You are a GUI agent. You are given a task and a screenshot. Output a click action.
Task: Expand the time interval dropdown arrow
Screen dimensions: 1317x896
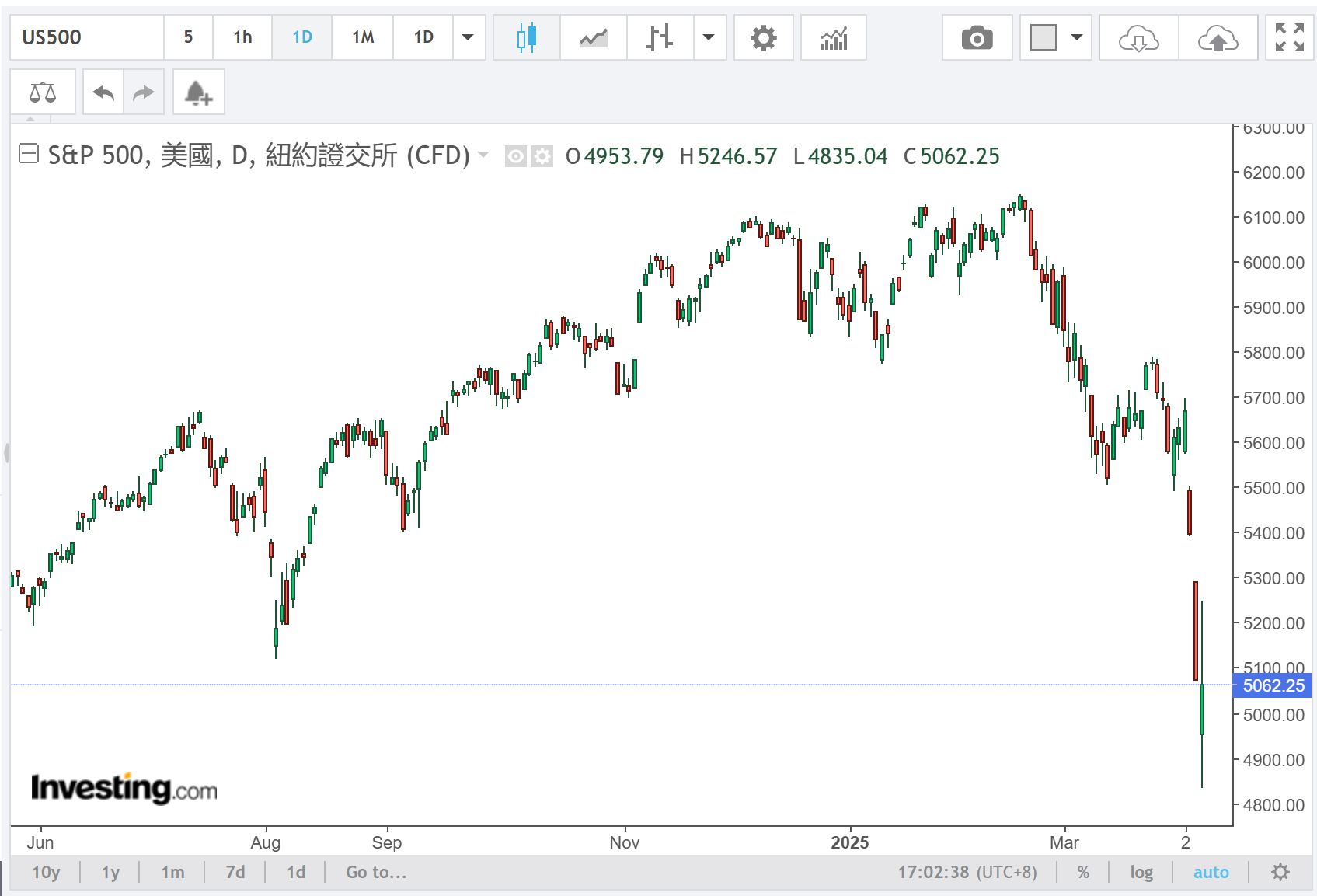[468, 37]
